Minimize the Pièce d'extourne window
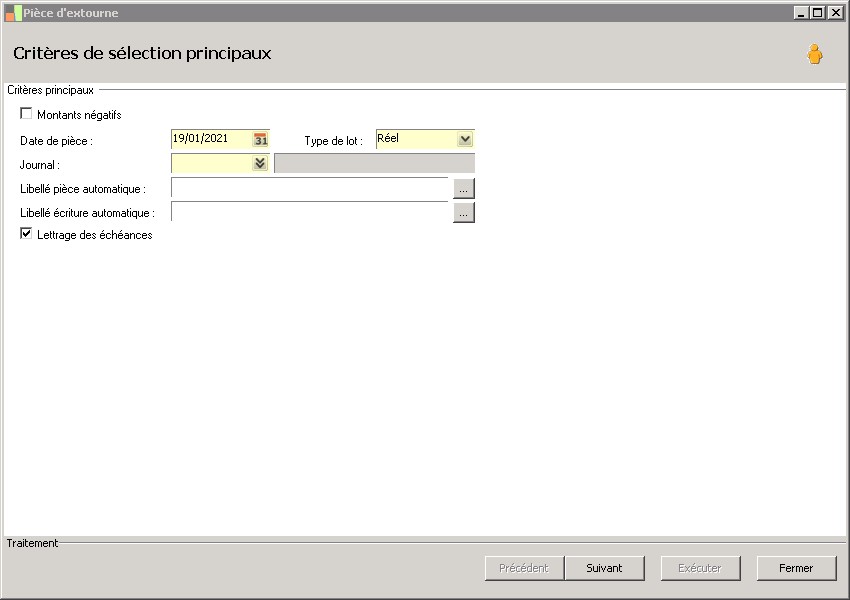The height and width of the screenshot is (600, 850). click(801, 12)
